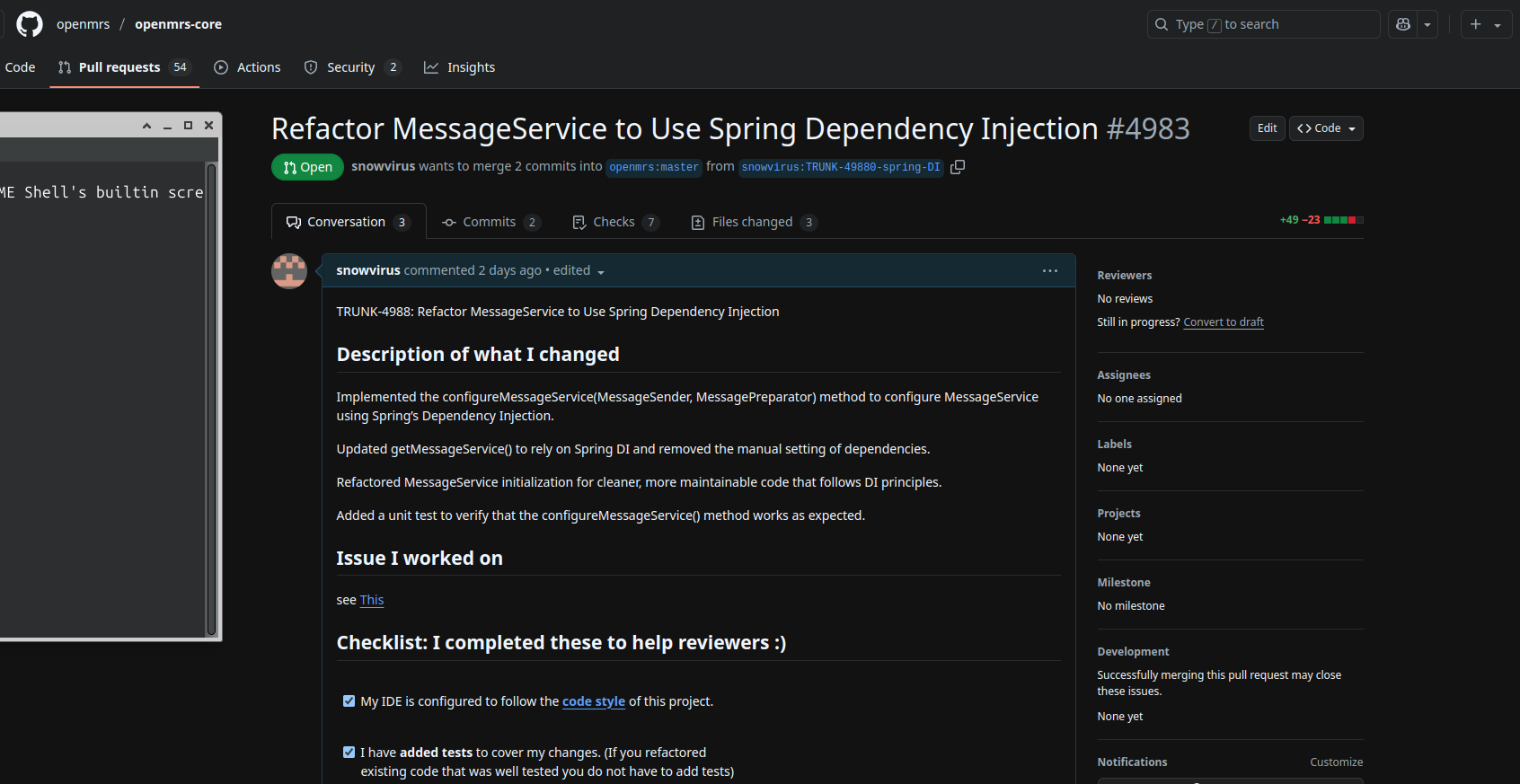This screenshot has height=784, width=1520.
Task: Go to the Actions tab
Action: (247, 67)
